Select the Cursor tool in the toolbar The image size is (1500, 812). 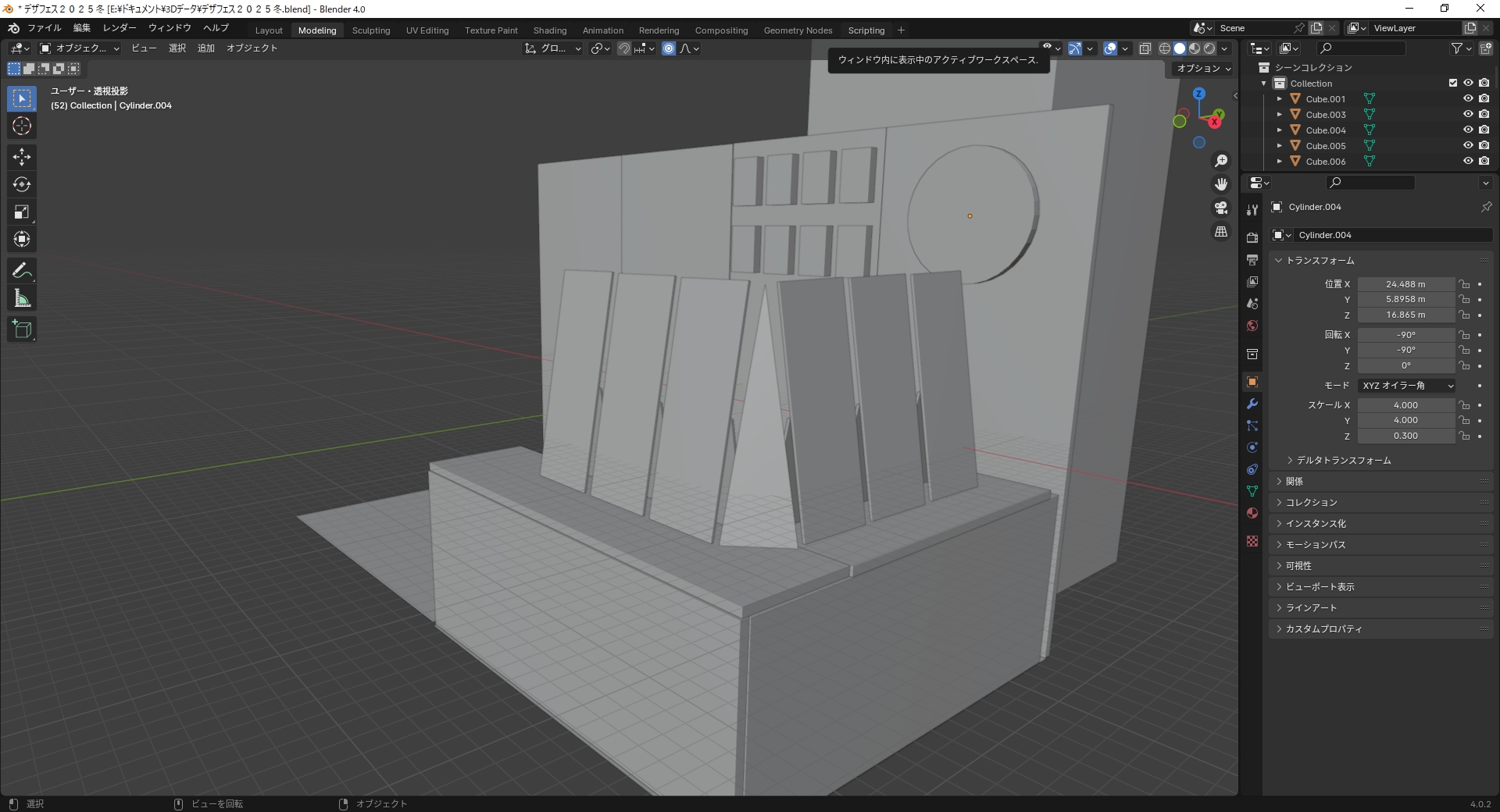coord(22,126)
